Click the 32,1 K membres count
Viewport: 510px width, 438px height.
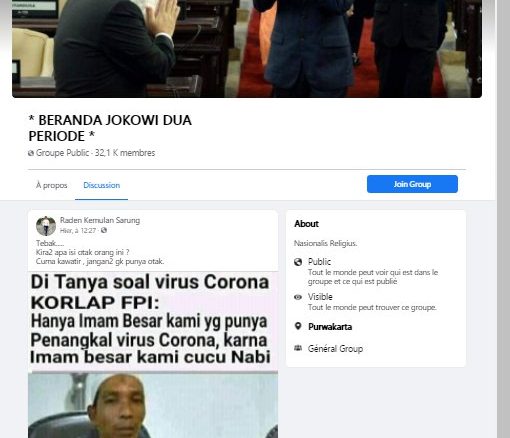pos(125,153)
